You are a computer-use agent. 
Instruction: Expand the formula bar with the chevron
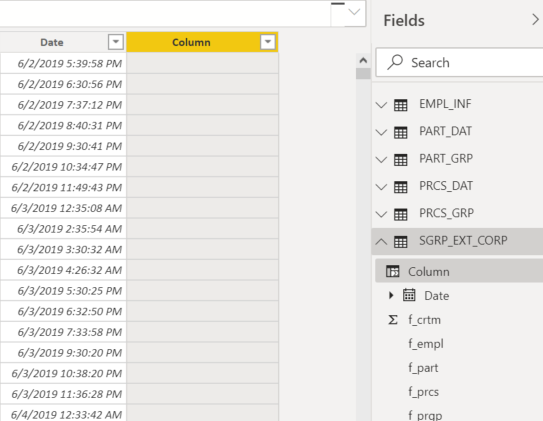(x=354, y=12)
